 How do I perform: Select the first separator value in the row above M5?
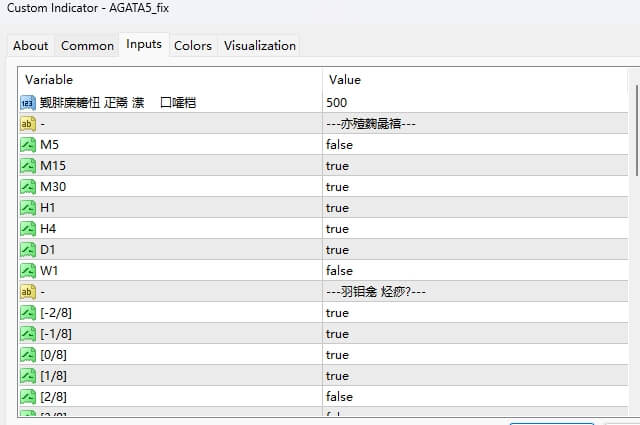point(475,124)
